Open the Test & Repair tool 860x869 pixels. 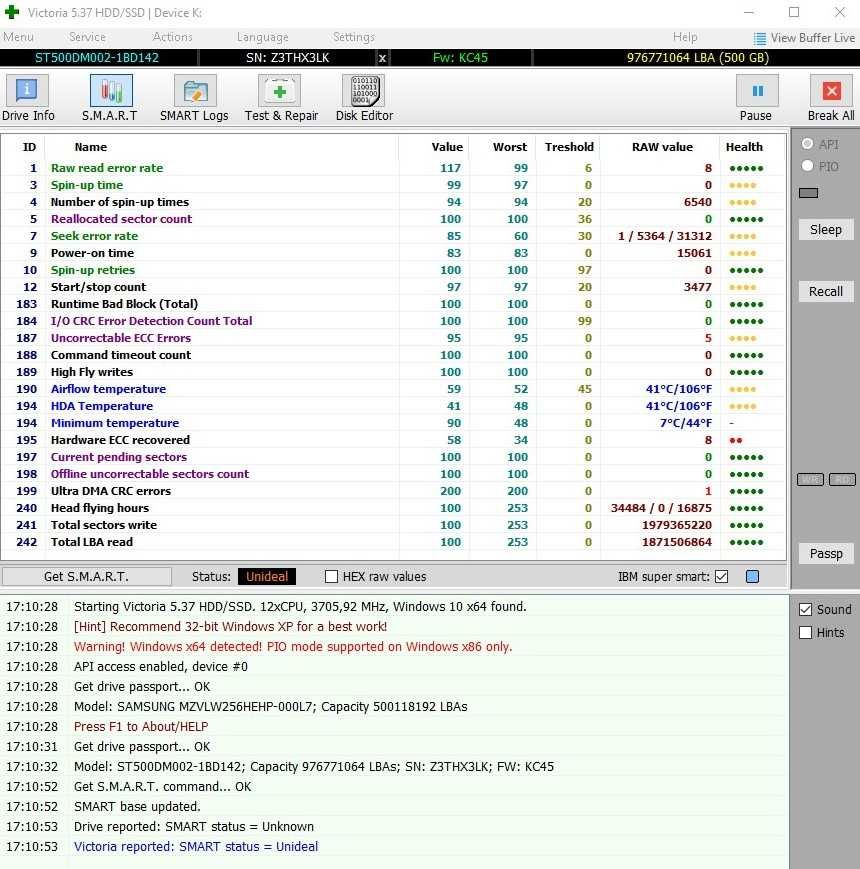[x=279, y=90]
